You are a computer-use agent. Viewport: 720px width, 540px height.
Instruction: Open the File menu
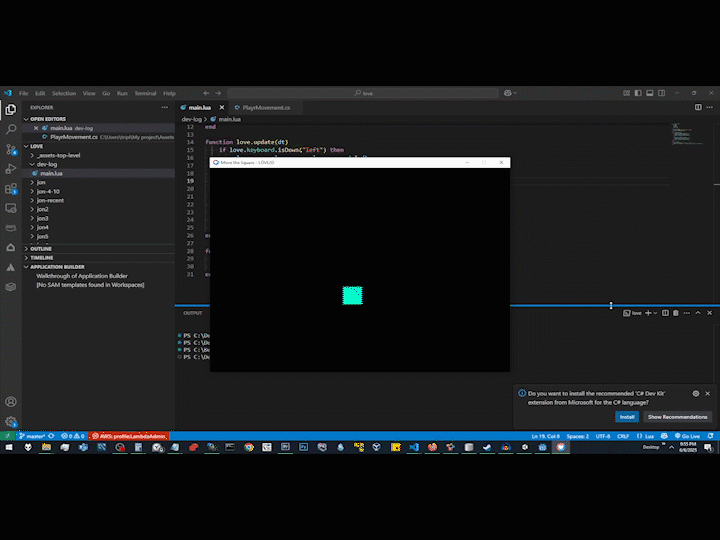(x=23, y=93)
